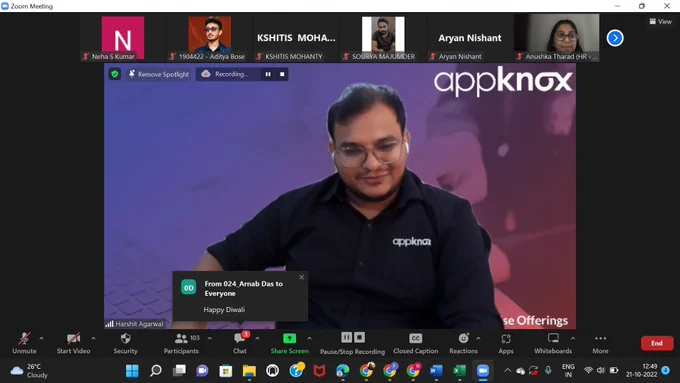Open Windows Search on the taskbar
This screenshot has width=680, height=383.
click(156, 371)
